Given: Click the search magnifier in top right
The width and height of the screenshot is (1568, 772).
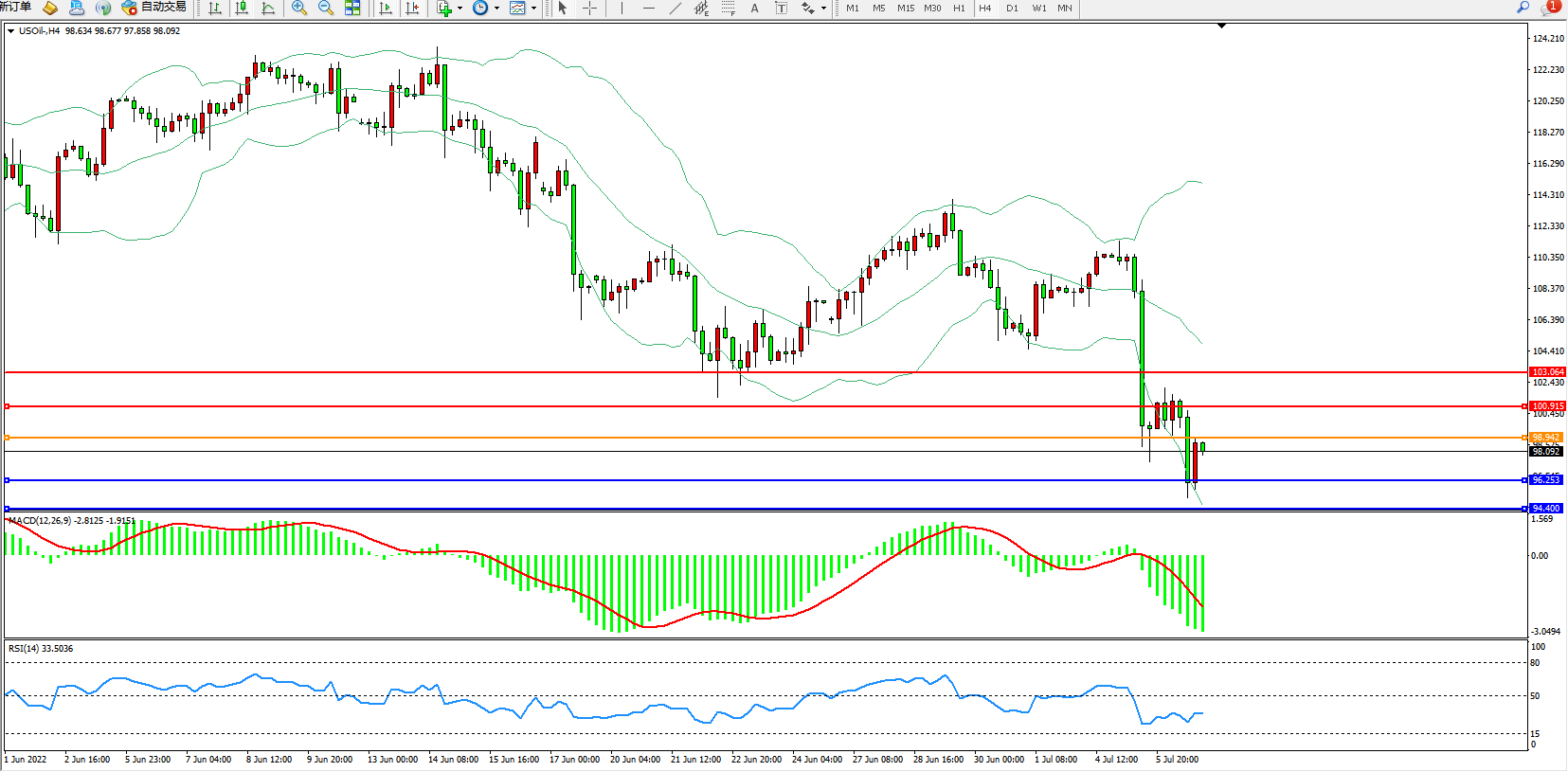Looking at the screenshot, I should (1523, 8).
